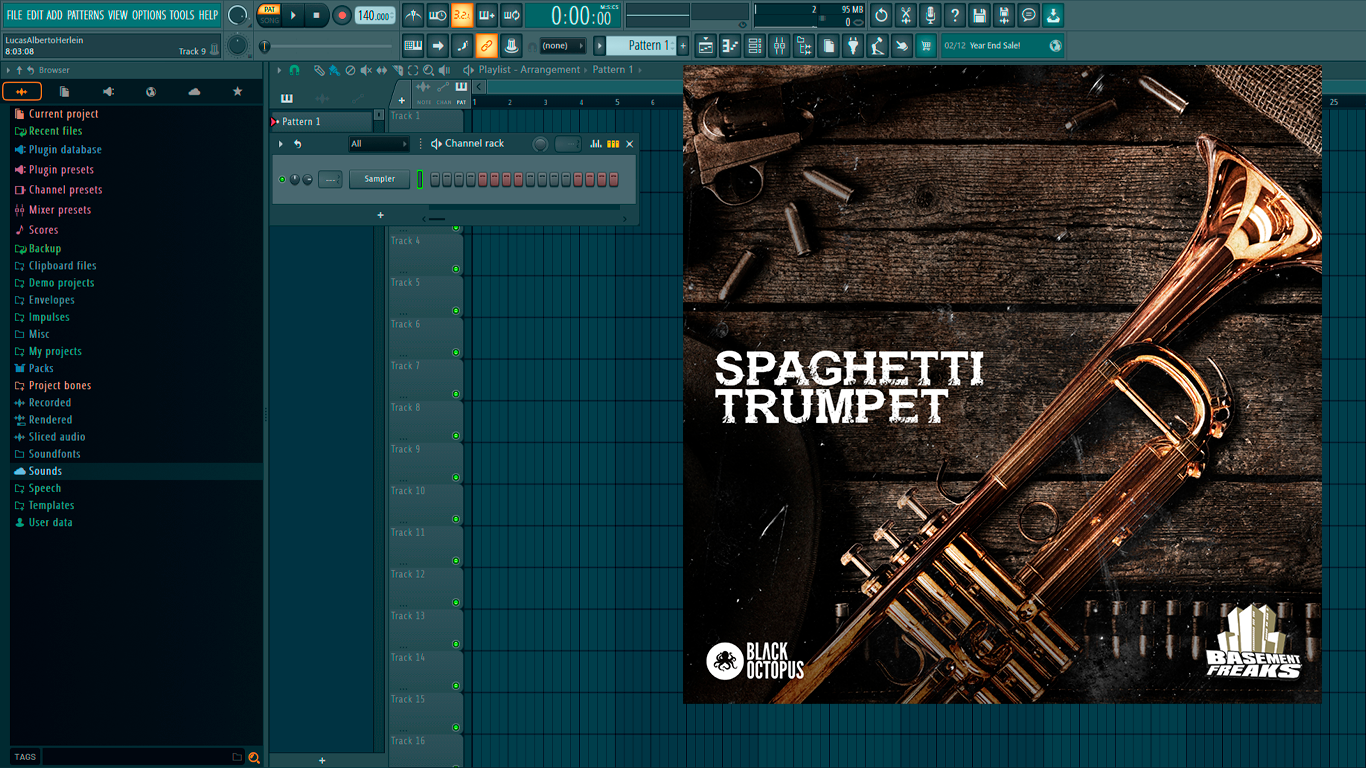Screen dimensions: 1366x768
Task: Open the EDIT menu
Action: (35, 15)
